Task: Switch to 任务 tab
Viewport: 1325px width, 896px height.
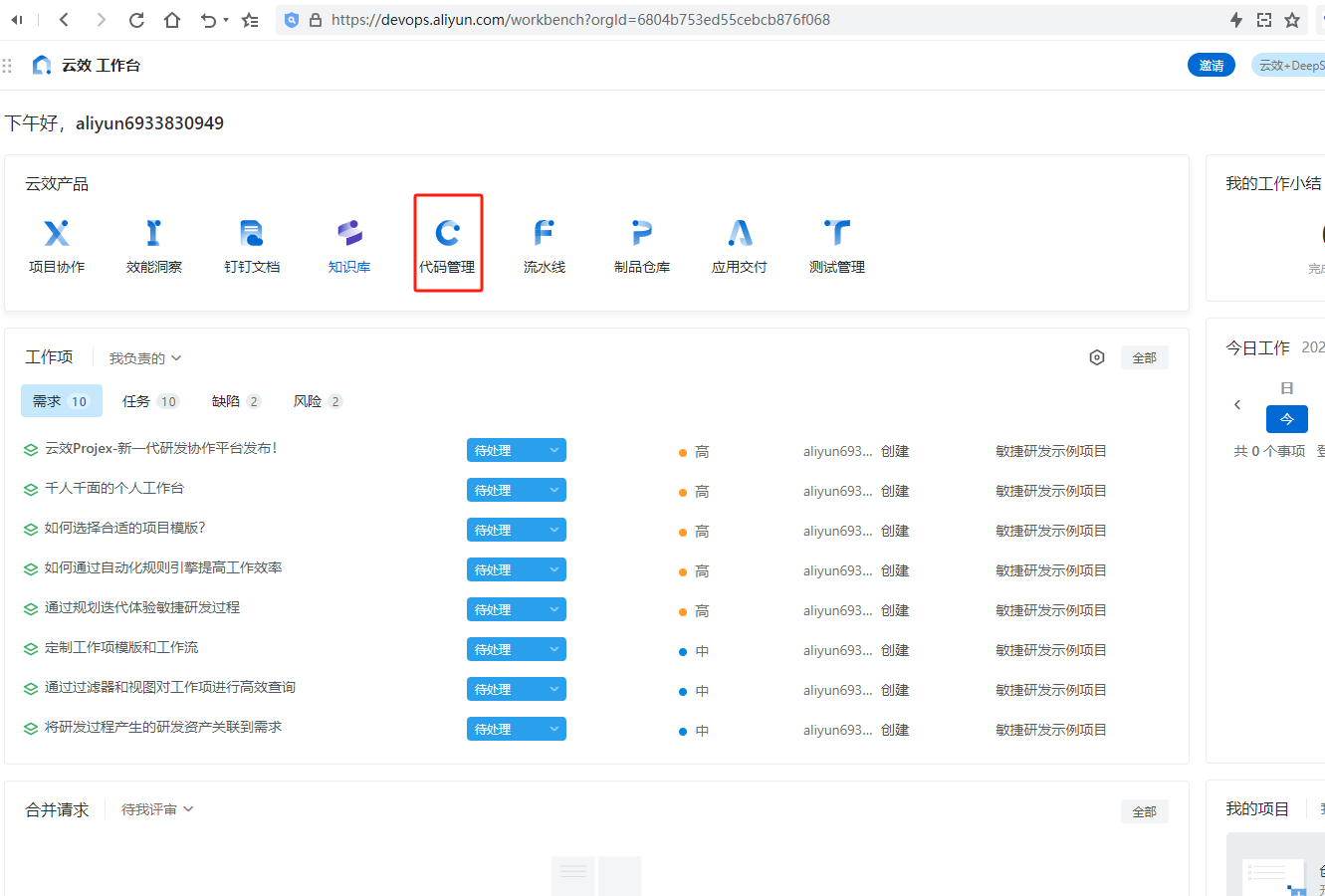Action: point(149,401)
